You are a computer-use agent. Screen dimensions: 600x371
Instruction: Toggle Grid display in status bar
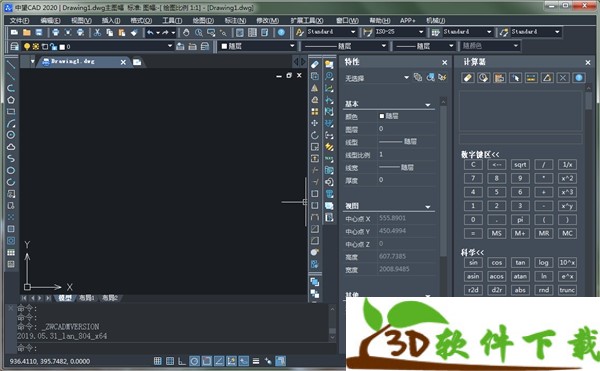point(170,361)
